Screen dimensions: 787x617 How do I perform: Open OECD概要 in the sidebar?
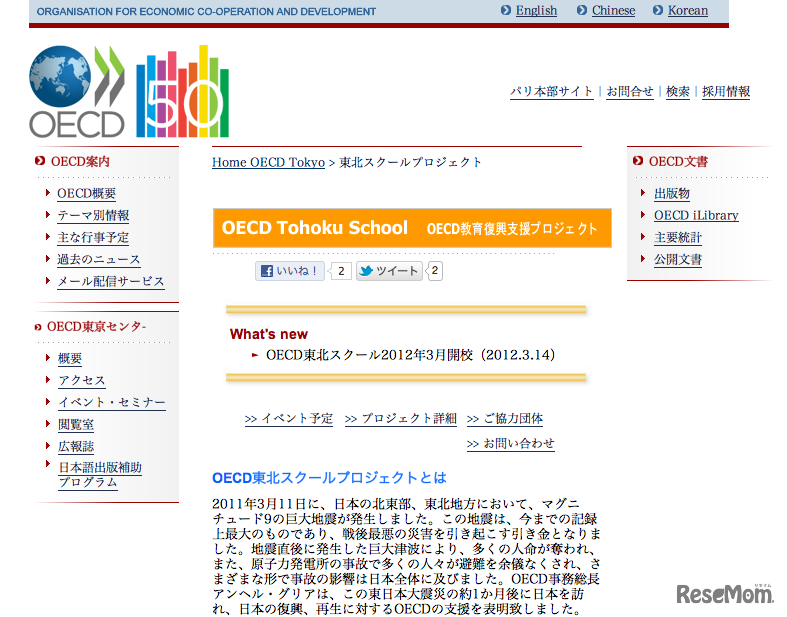[x=86, y=193]
